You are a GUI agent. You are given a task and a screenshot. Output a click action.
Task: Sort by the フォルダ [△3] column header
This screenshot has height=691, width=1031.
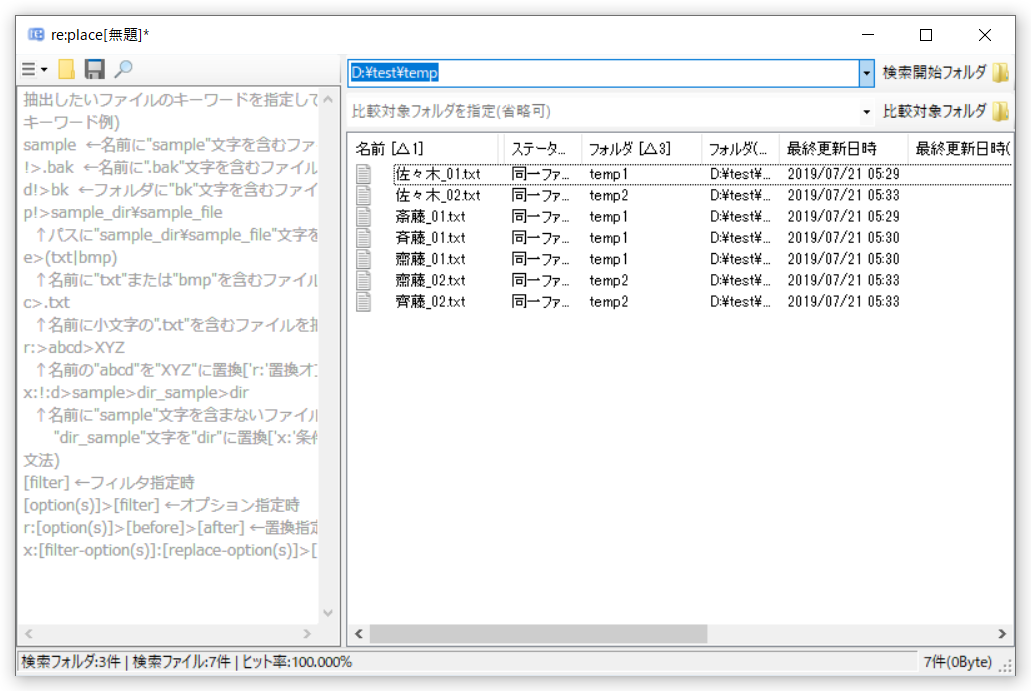pos(642,149)
